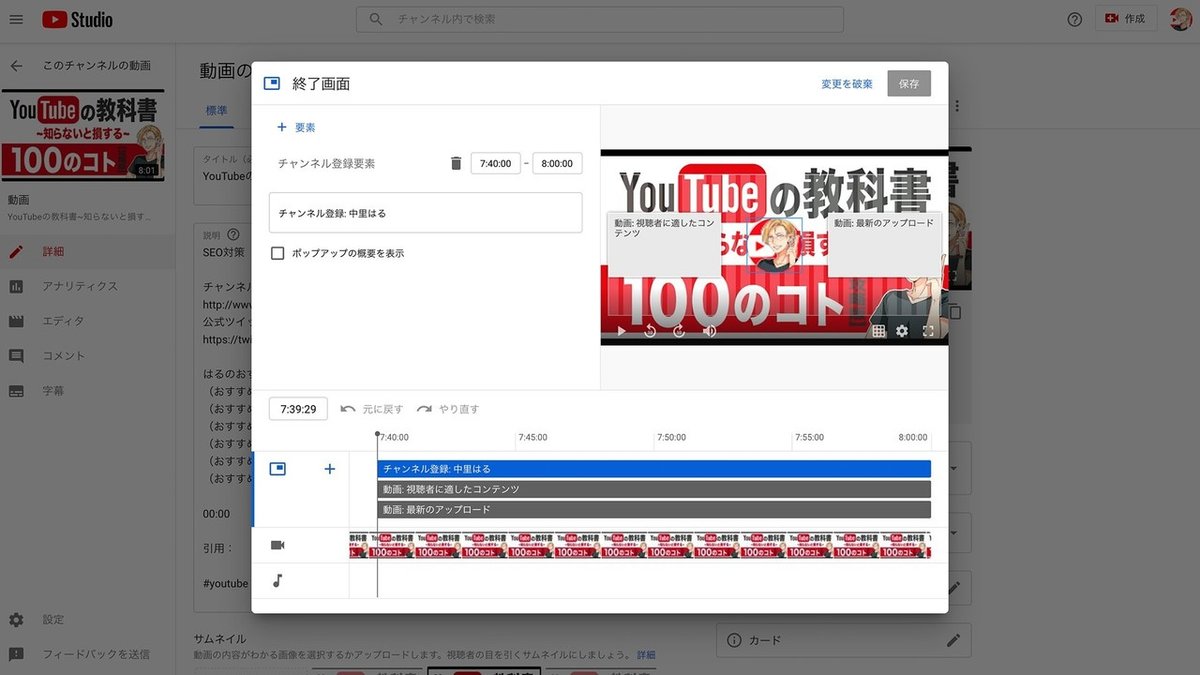Click the plus to add a timeline element
This screenshot has height=675, width=1200.
(x=329, y=468)
